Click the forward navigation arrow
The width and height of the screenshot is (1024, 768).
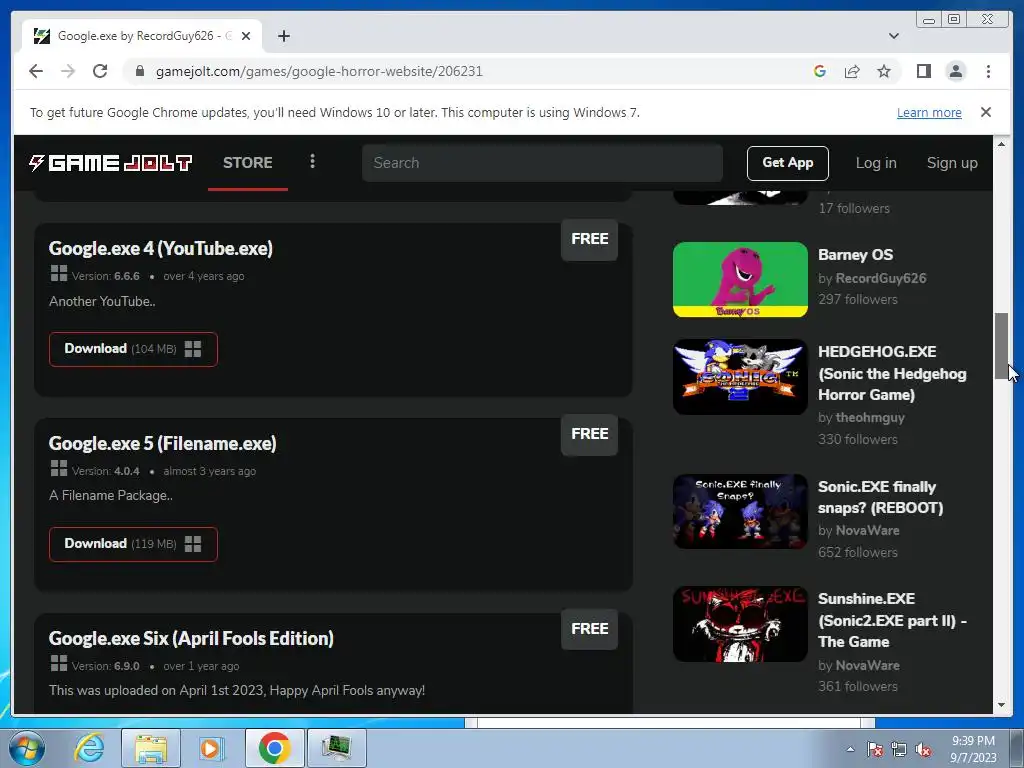coord(68,71)
